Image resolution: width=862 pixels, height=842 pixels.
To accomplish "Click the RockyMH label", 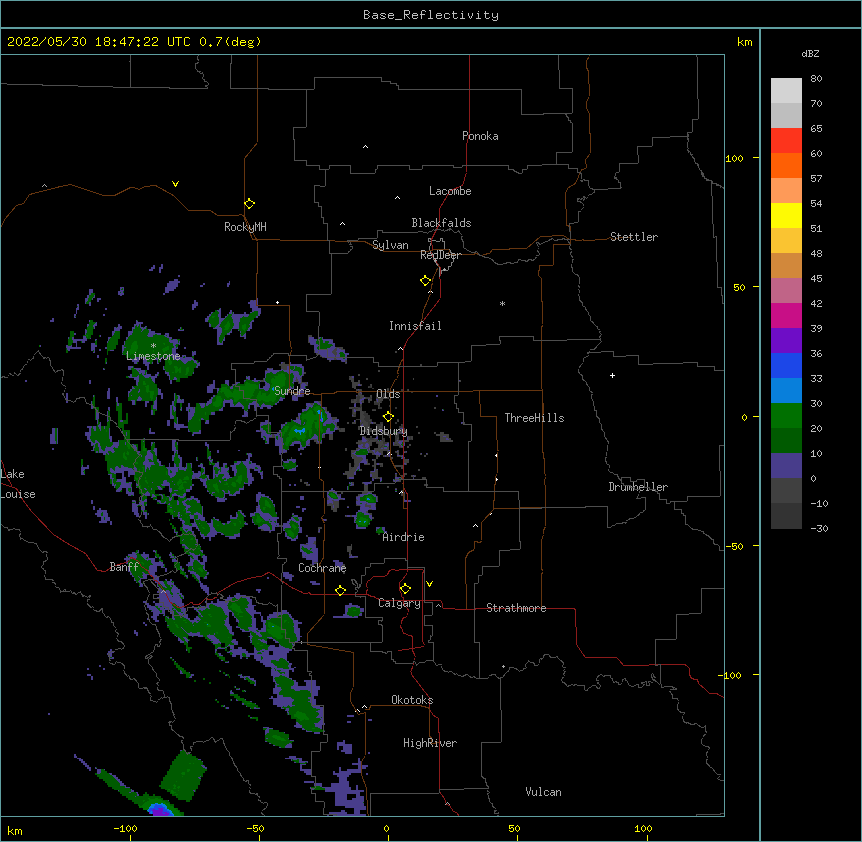I will pyautogui.click(x=245, y=227).
